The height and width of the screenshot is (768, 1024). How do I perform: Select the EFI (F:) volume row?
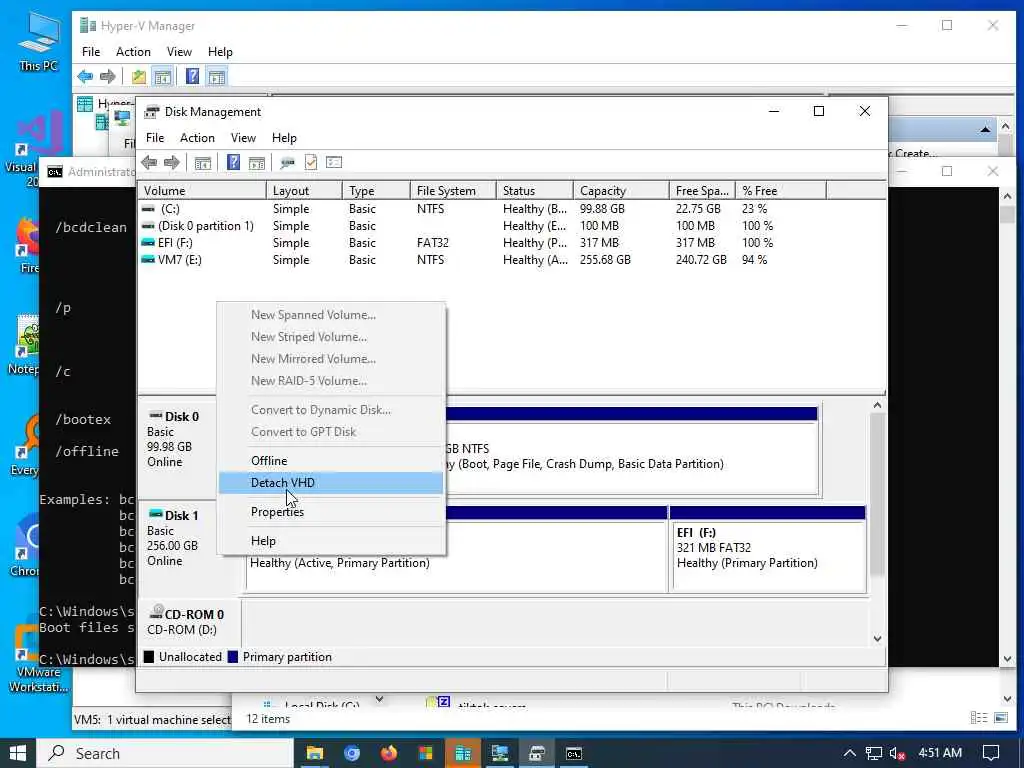(512, 243)
